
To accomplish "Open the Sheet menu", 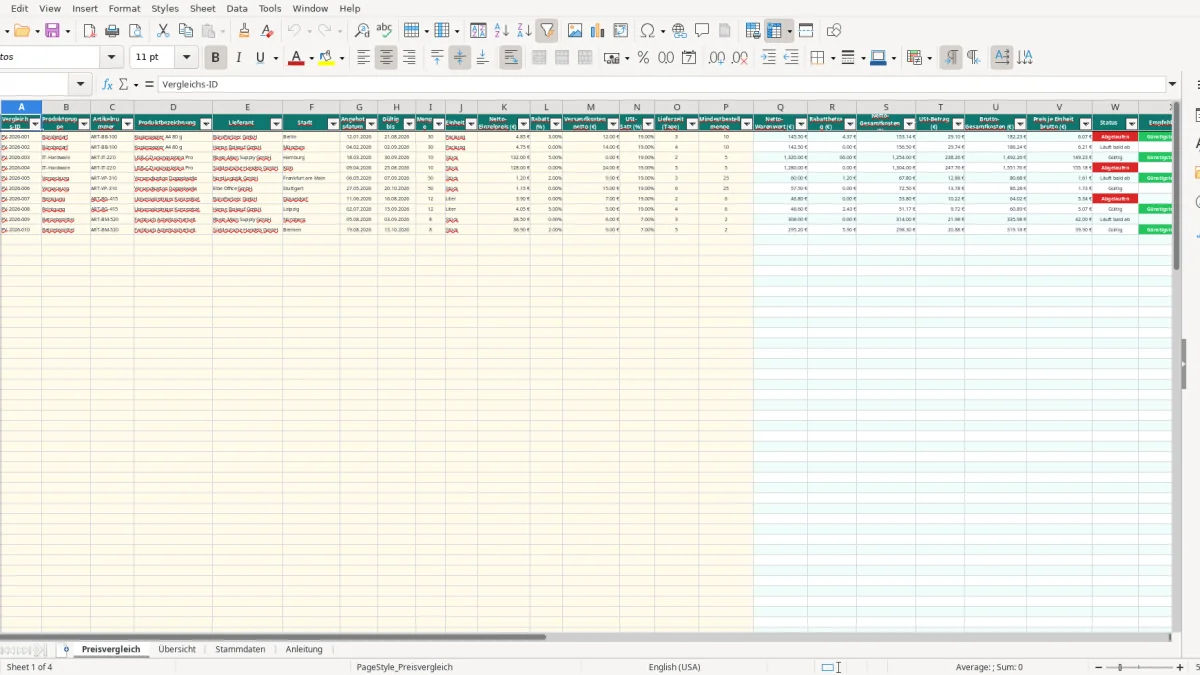I will (x=202, y=8).
